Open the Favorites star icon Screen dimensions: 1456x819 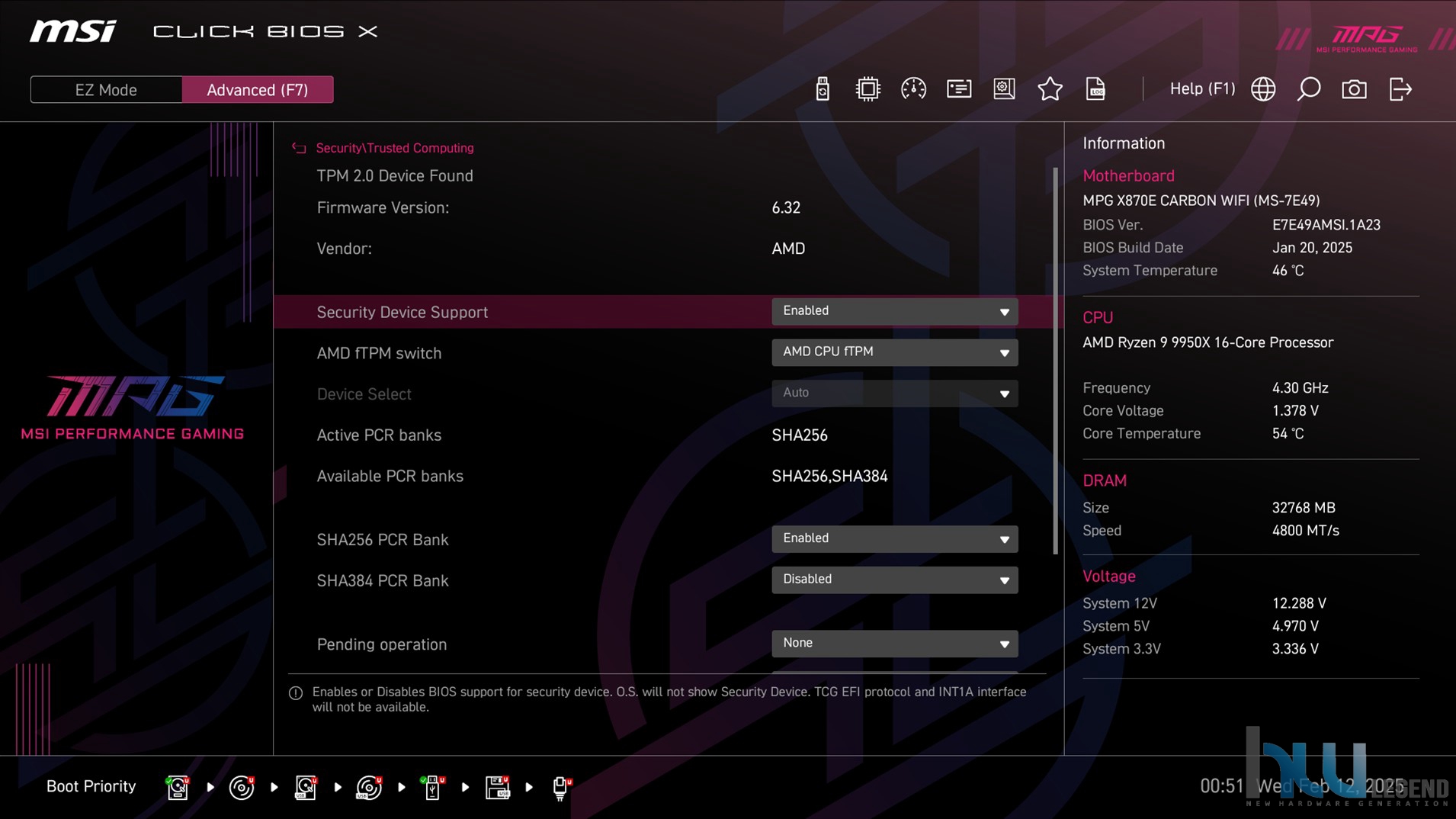1050,89
